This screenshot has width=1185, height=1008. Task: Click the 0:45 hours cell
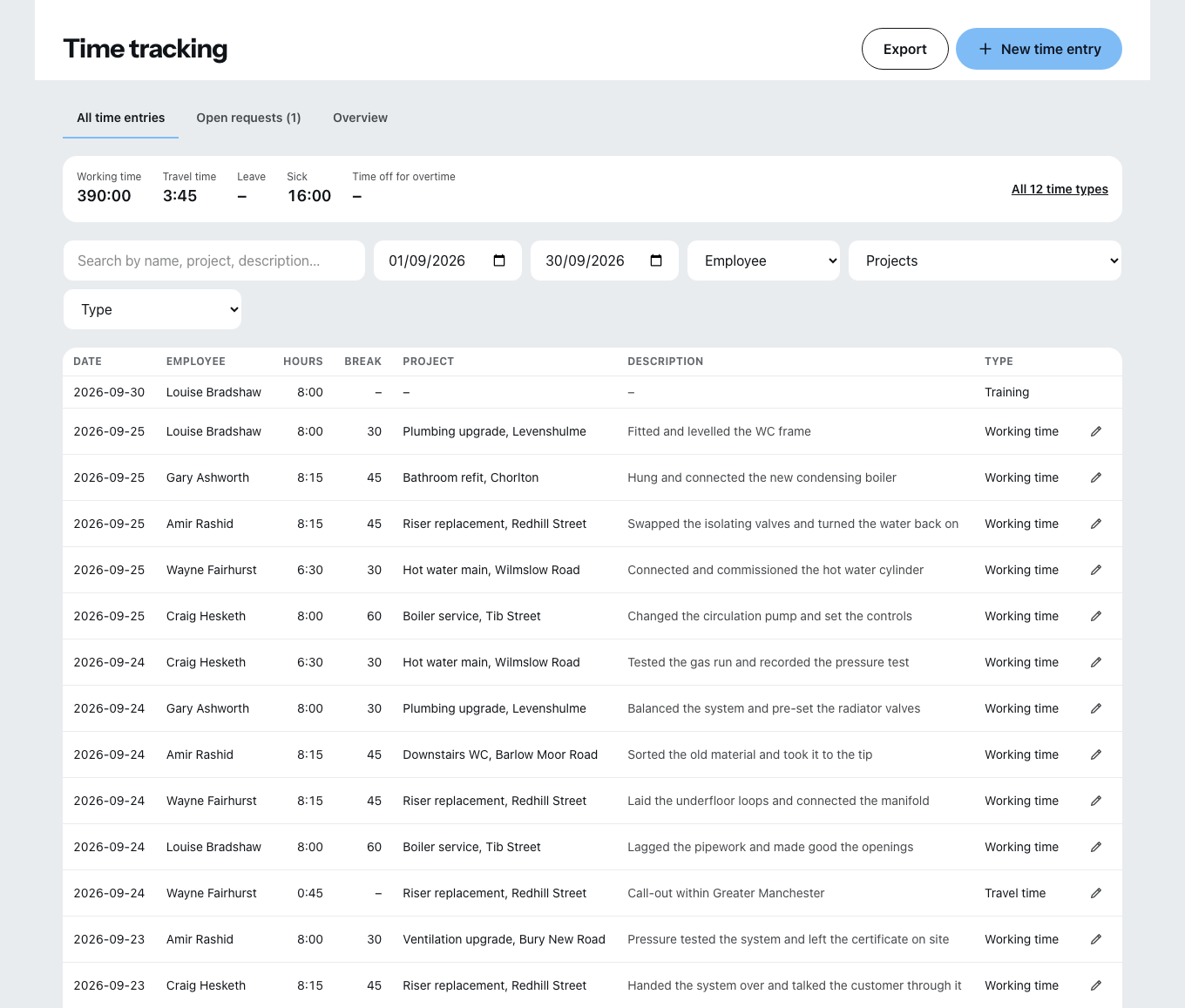309,893
